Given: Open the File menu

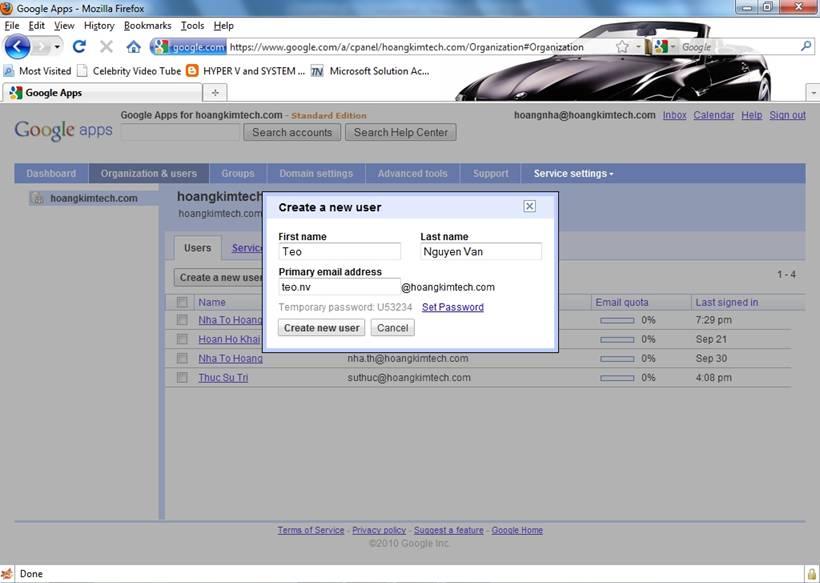Looking at the screenshot, I should click(12, 26).
